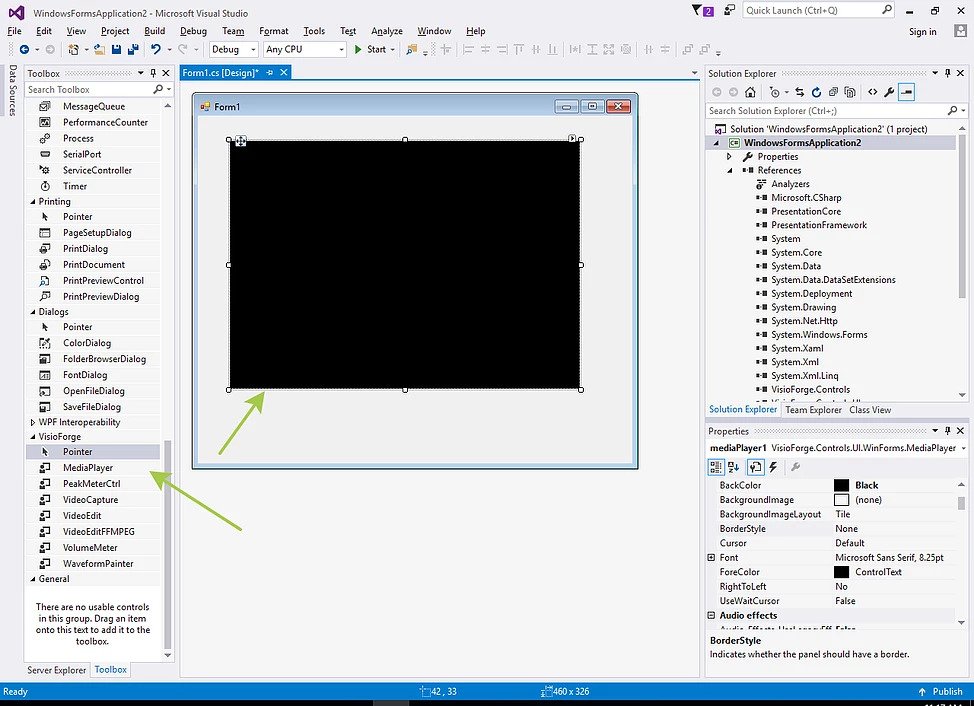This screenshot has height=706, width=974.
Task: Toggle Alphabetical sort in Properties panel
Action: pos(734,467)
